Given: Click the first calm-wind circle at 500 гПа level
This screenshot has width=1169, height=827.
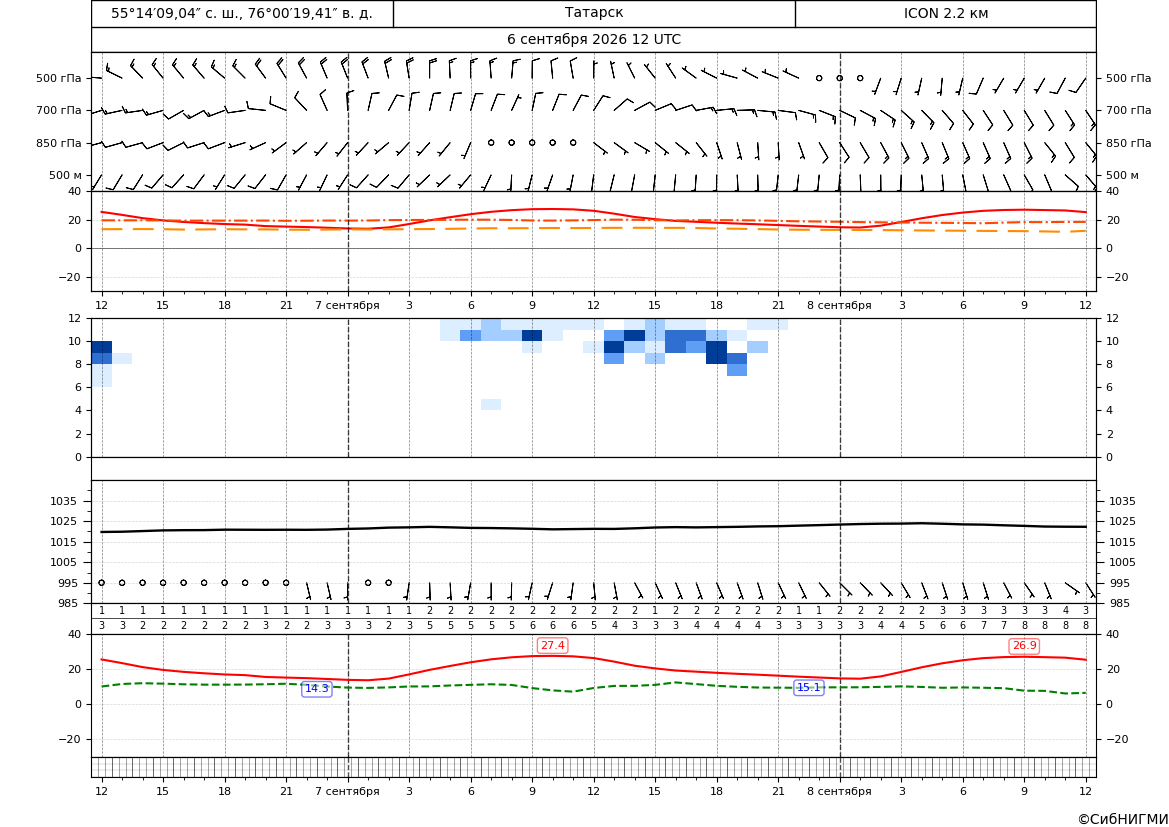Looking at the screenshot, I should [x=819, y=78].
